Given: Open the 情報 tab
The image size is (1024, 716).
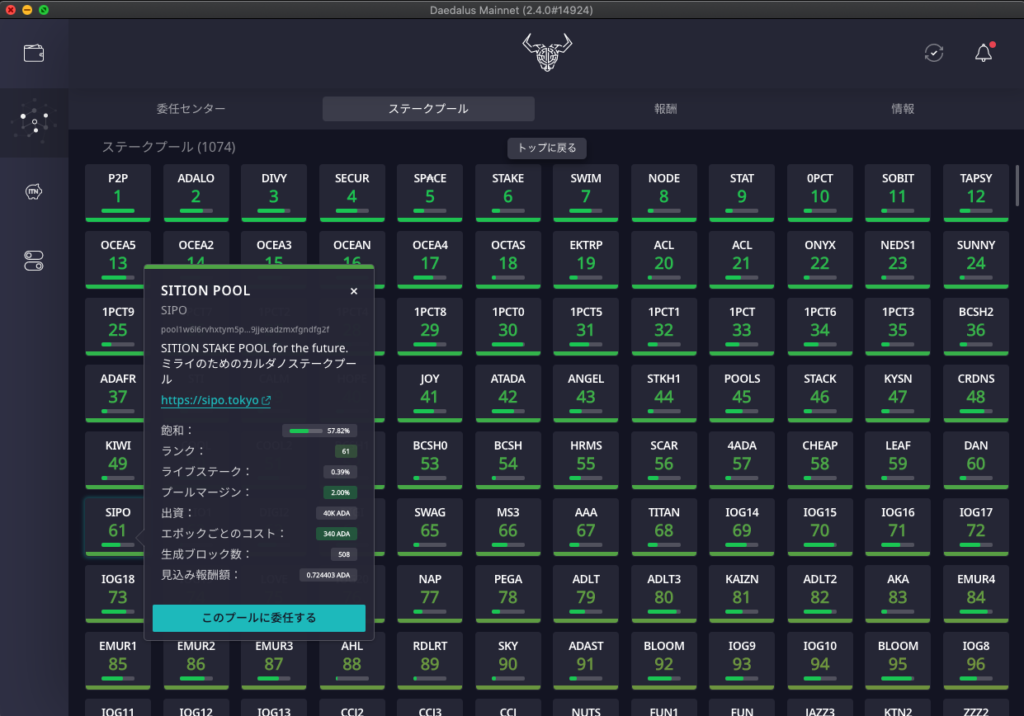Looking at the screenshot, I should (x=903, y=109).
